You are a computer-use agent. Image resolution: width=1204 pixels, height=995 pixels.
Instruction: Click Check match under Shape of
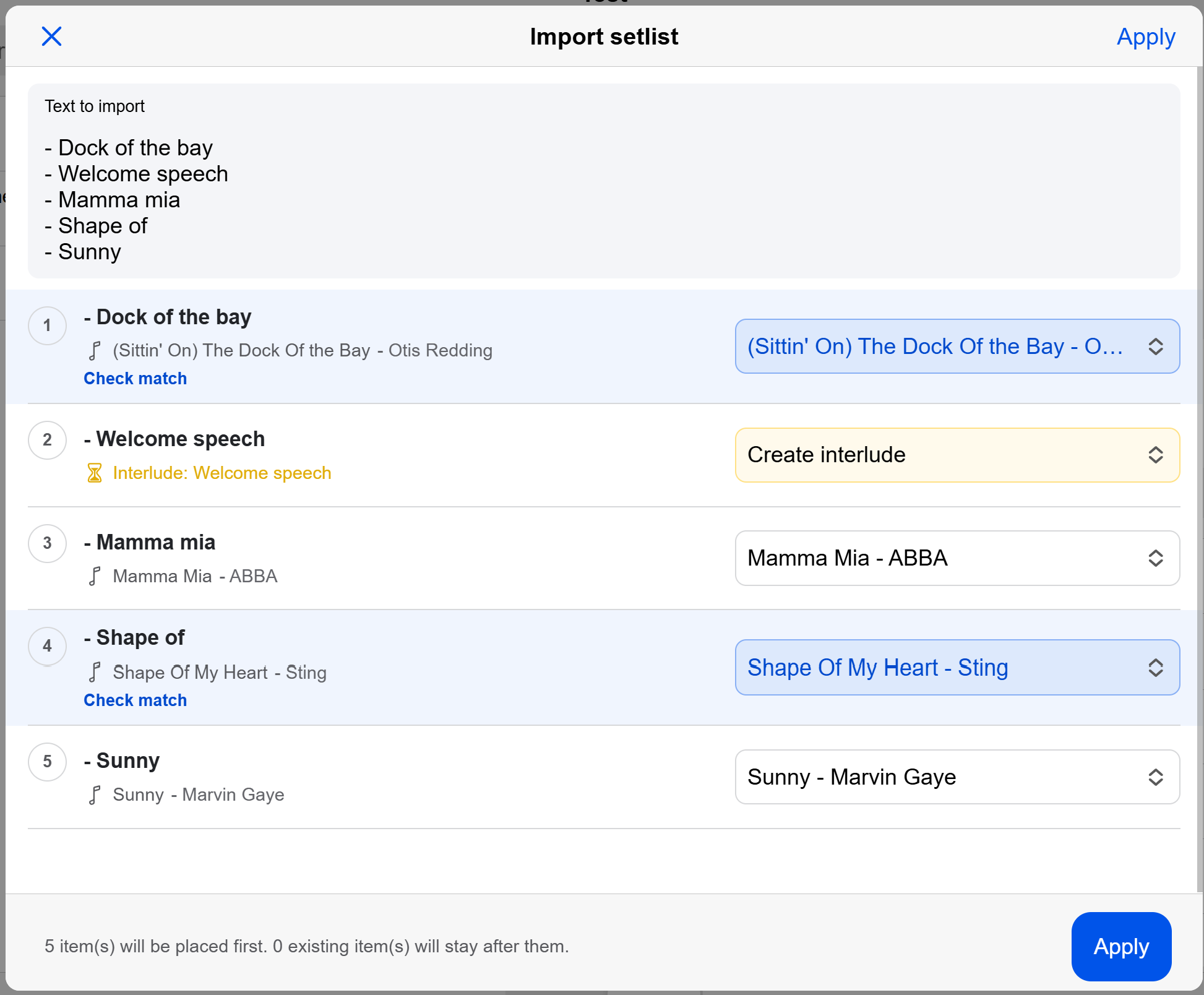(135, 700)
